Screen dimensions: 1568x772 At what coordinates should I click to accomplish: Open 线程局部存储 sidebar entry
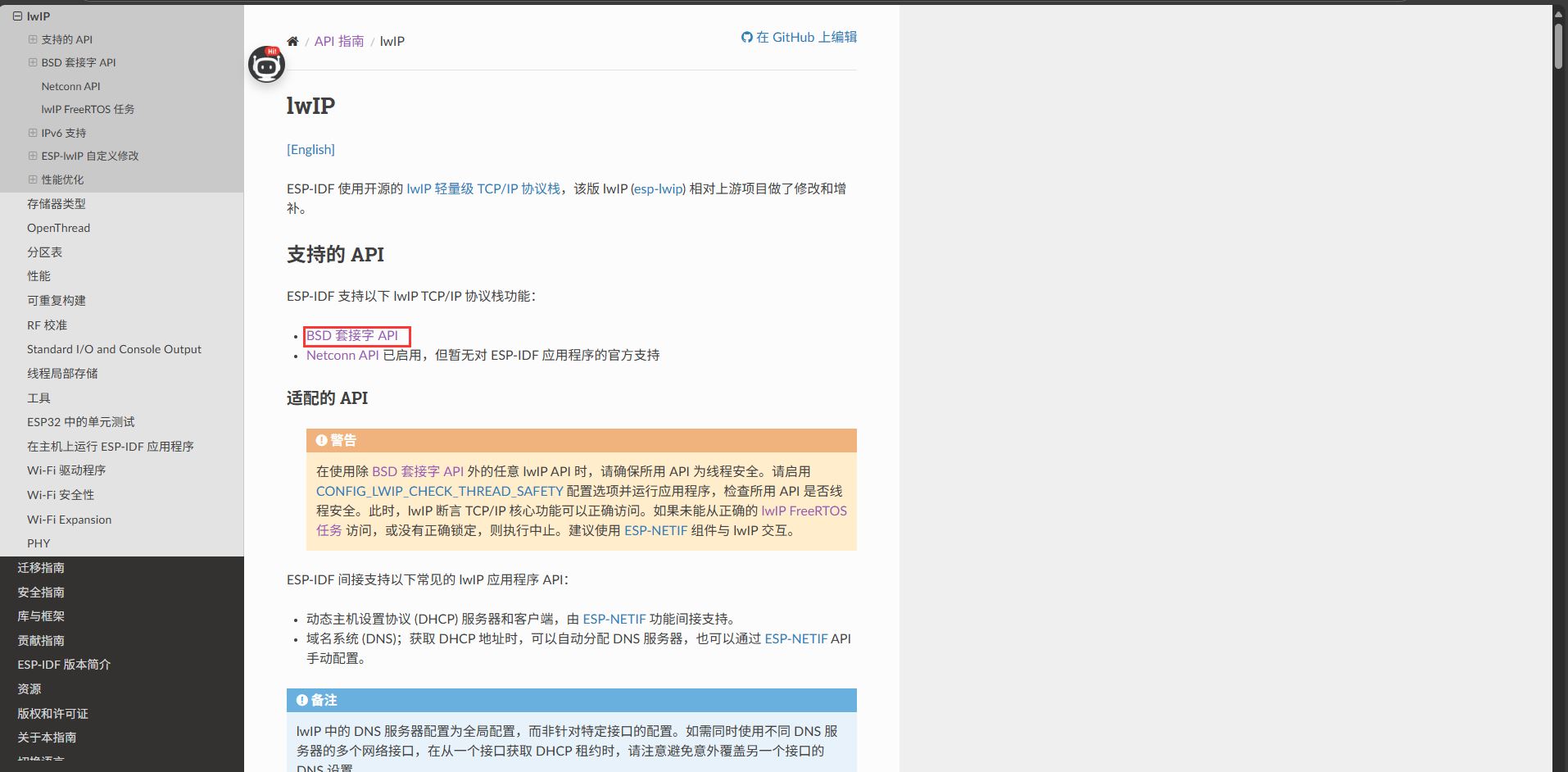tap(62, 374)
